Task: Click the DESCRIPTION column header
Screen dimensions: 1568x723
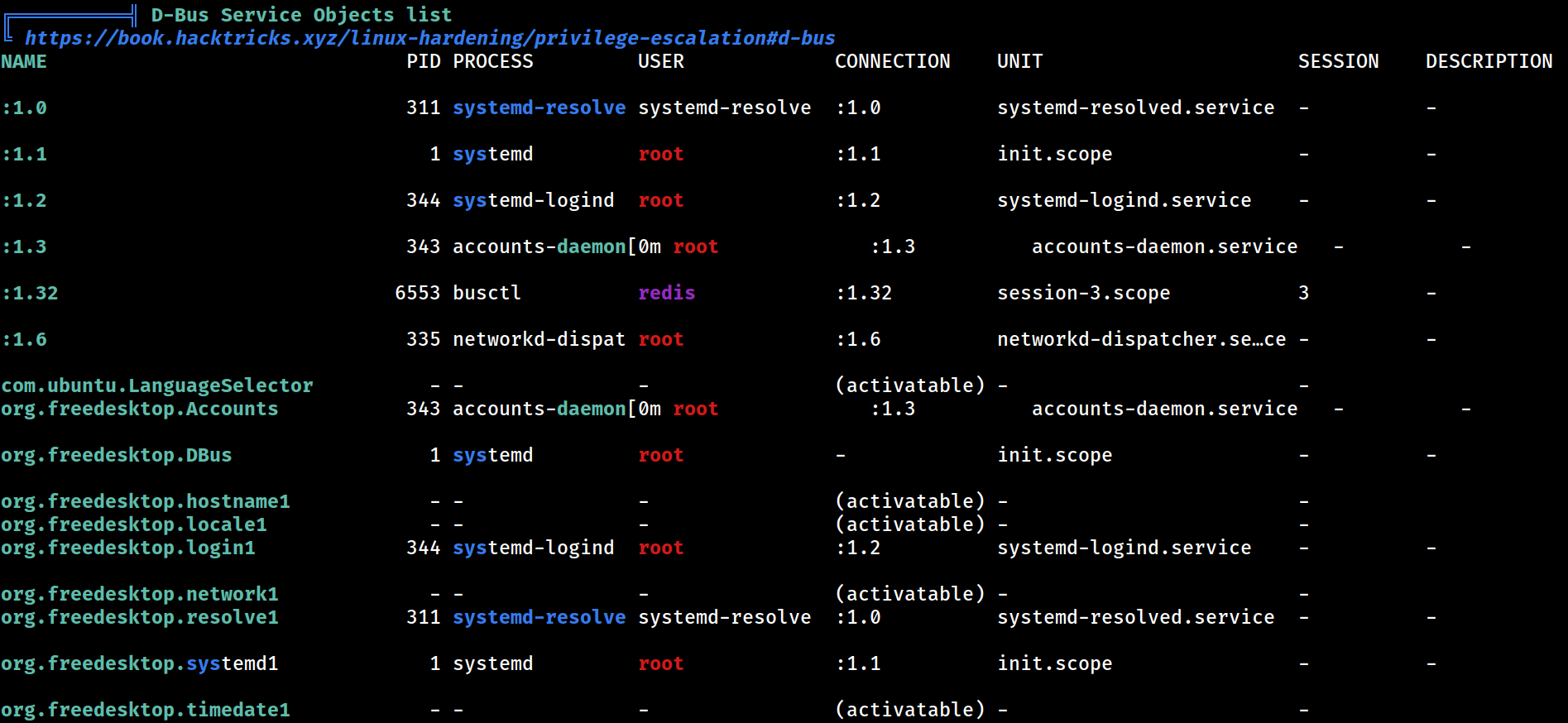Action: click(x=1489, y=61)
